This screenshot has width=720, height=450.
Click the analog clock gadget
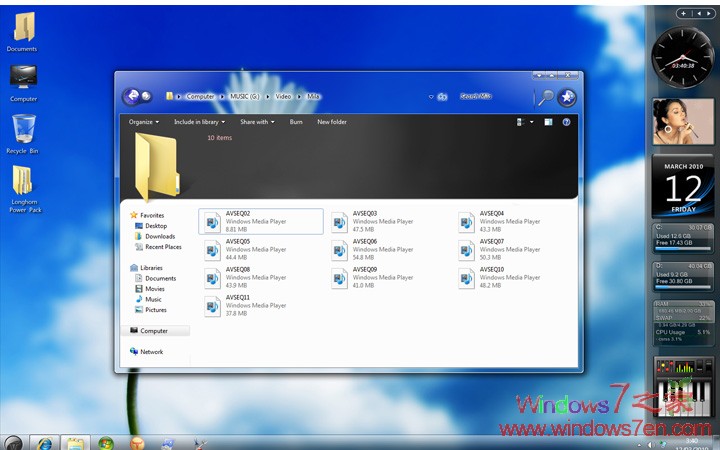pos(683,57)
